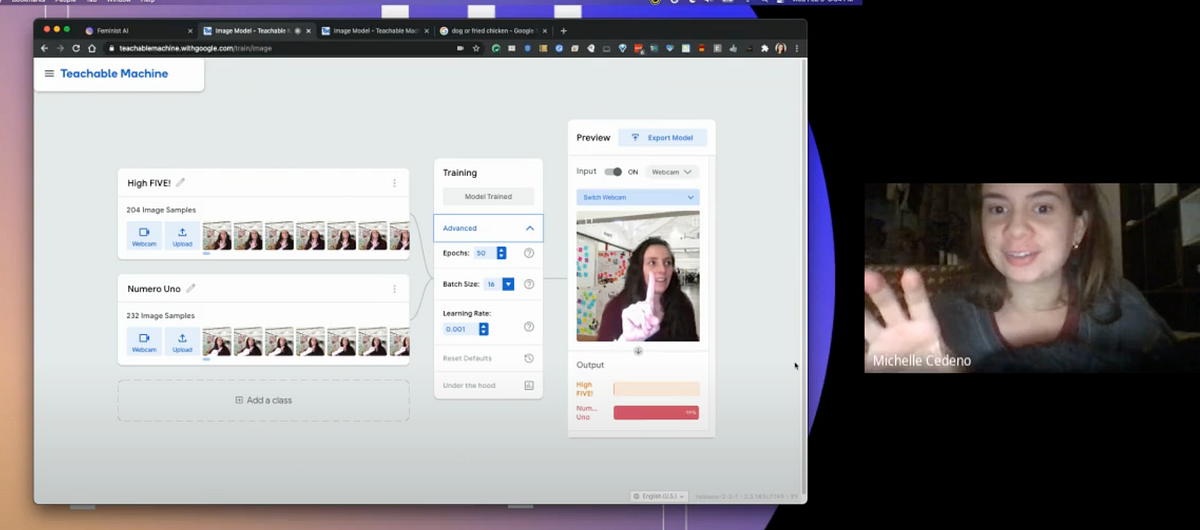Click the down arrow below webcam preview
This screenshot has height=530, width=1200.
coord(638,351)
